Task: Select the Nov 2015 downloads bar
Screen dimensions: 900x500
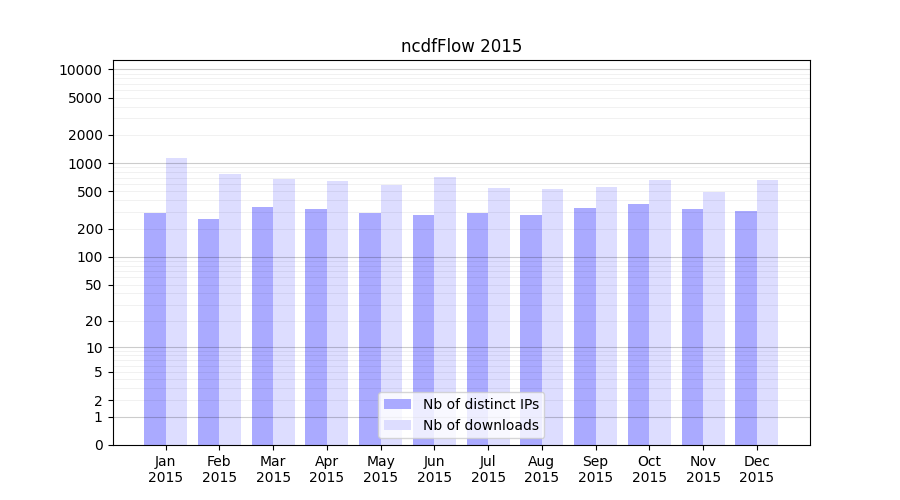Action: click(714, 318)
